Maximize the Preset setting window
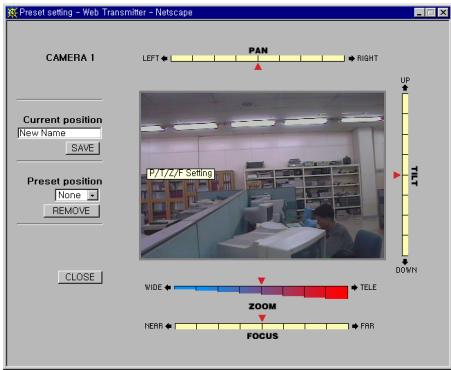This screenshot has width=451, height=370. [x=430, y=13]
